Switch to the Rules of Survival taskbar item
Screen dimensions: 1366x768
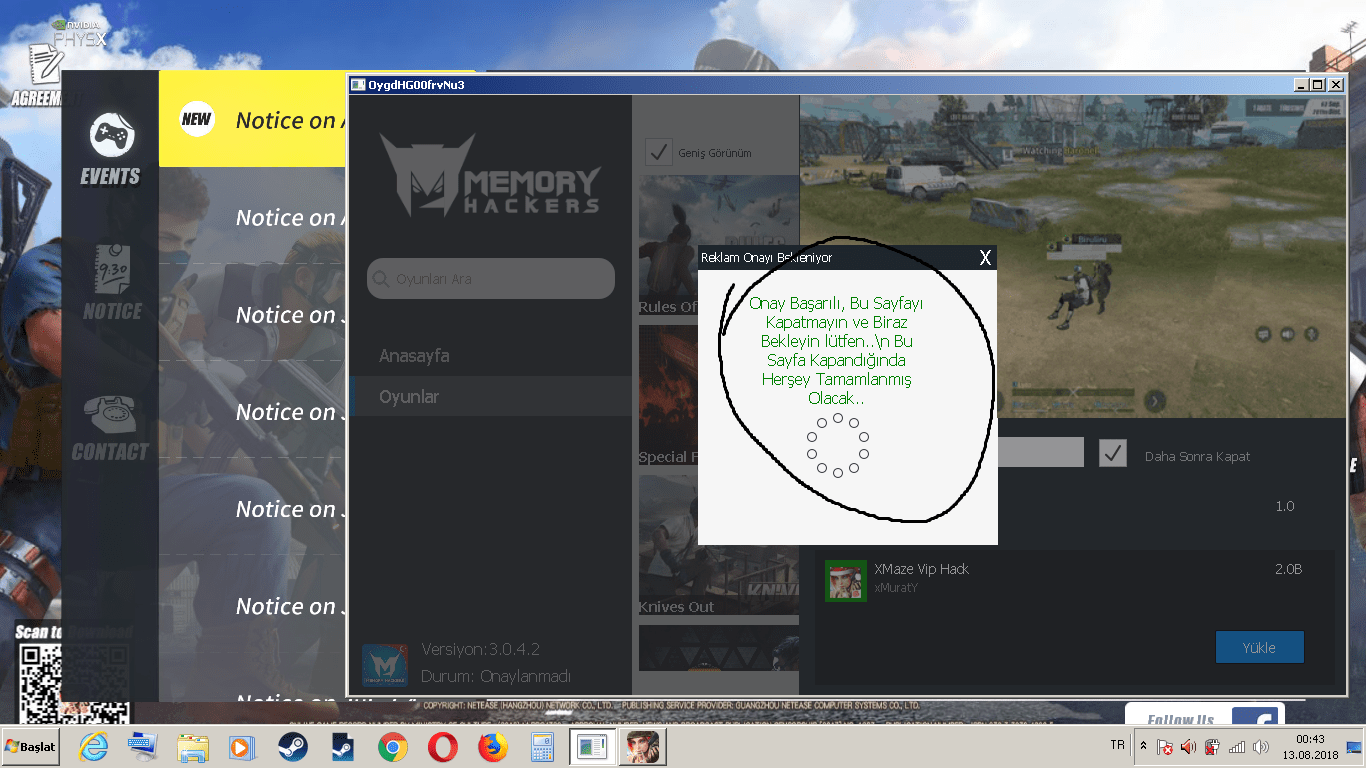(643, 747)
